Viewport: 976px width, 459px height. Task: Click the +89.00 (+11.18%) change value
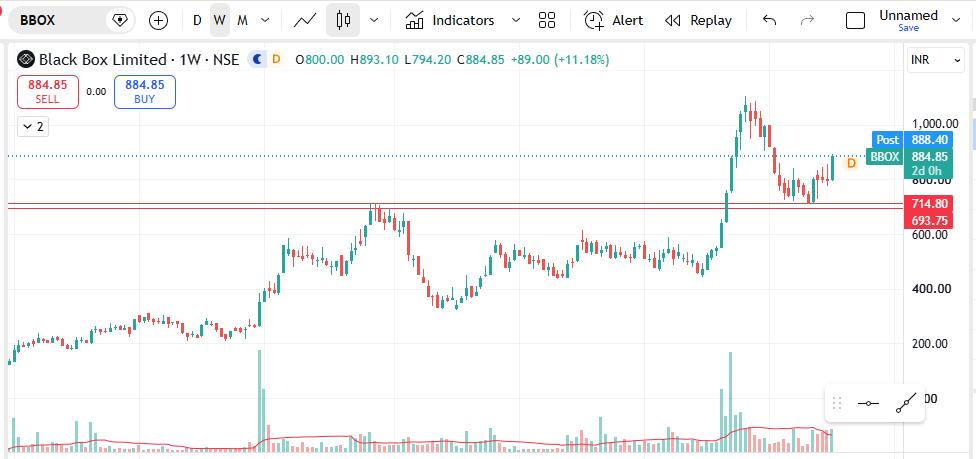560,60
